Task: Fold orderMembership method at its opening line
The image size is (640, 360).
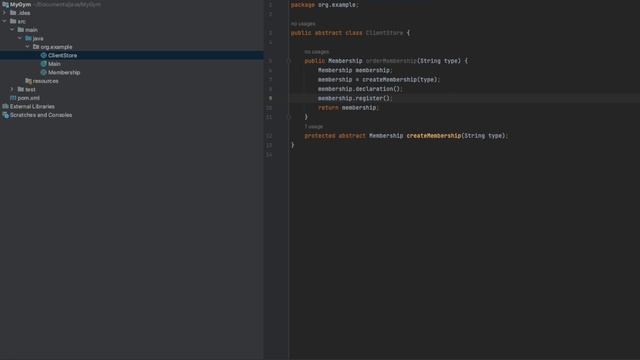Action: point(289,61)
